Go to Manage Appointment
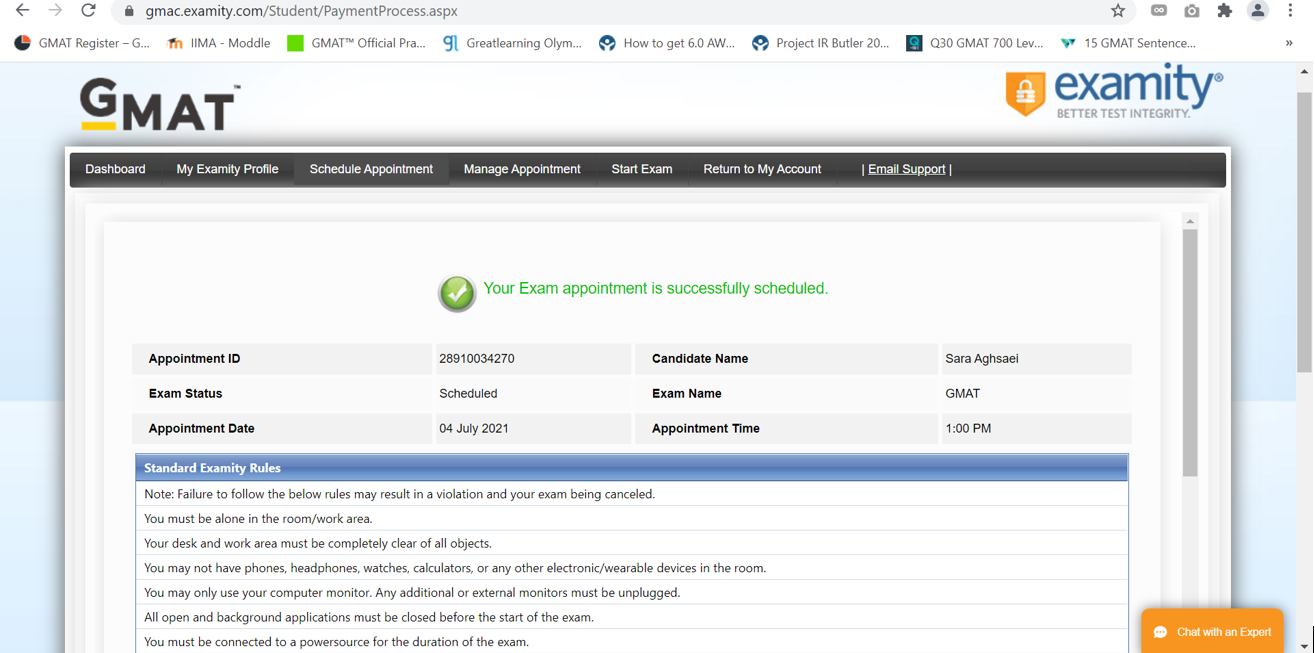Viewport: 1315px width, 653px height. [522, 169]
